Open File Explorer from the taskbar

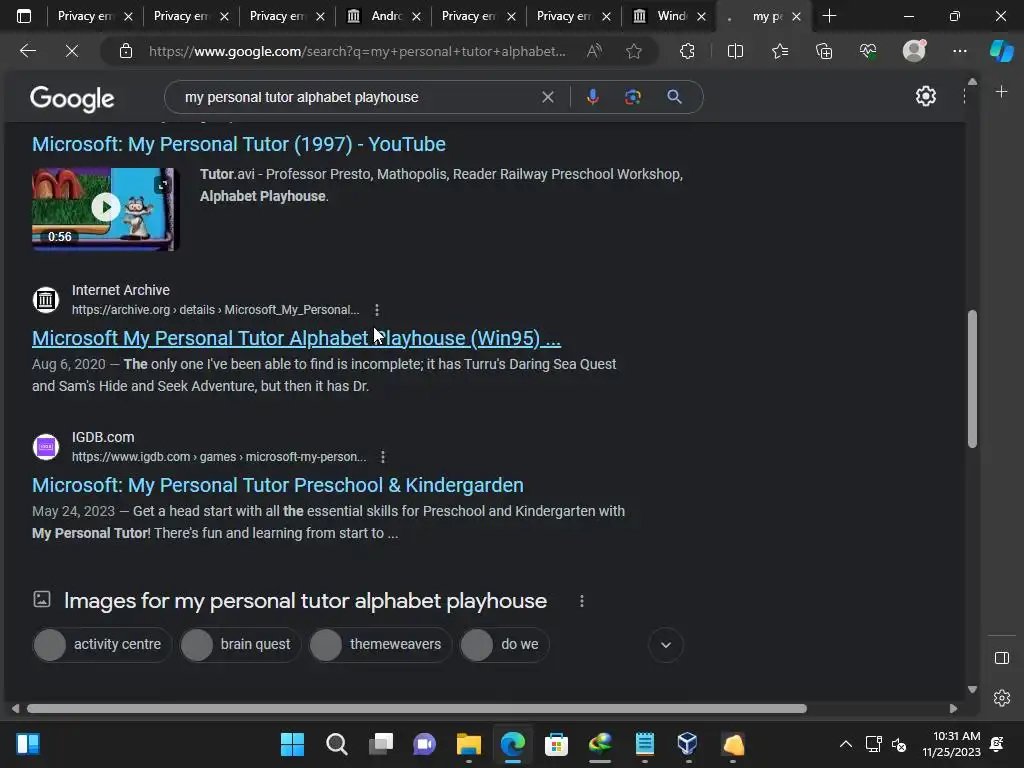click(x=468, y=744)
